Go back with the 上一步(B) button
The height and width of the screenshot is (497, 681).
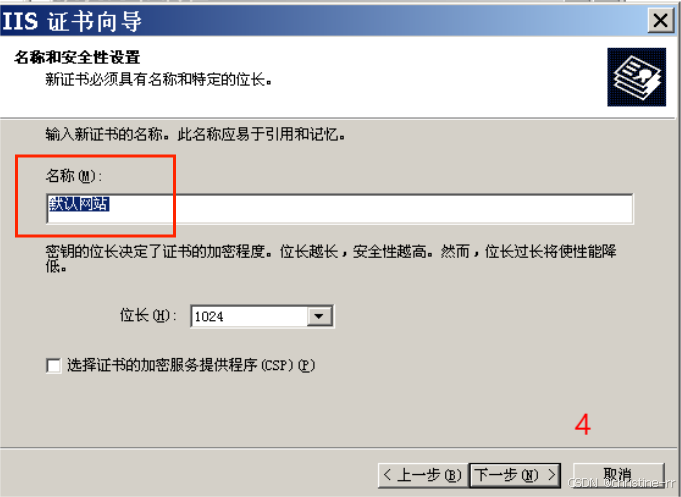[x=423, y=475]
